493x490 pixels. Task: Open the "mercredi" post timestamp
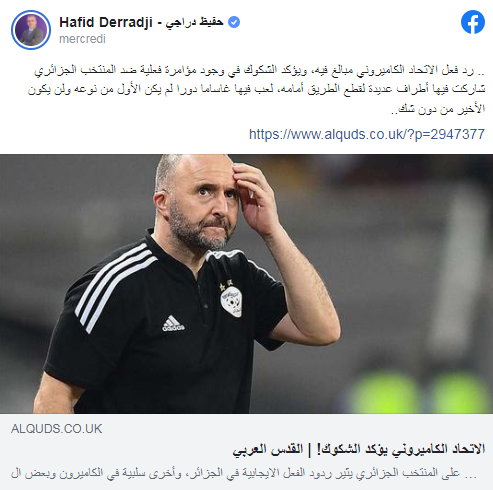(82, 39)
